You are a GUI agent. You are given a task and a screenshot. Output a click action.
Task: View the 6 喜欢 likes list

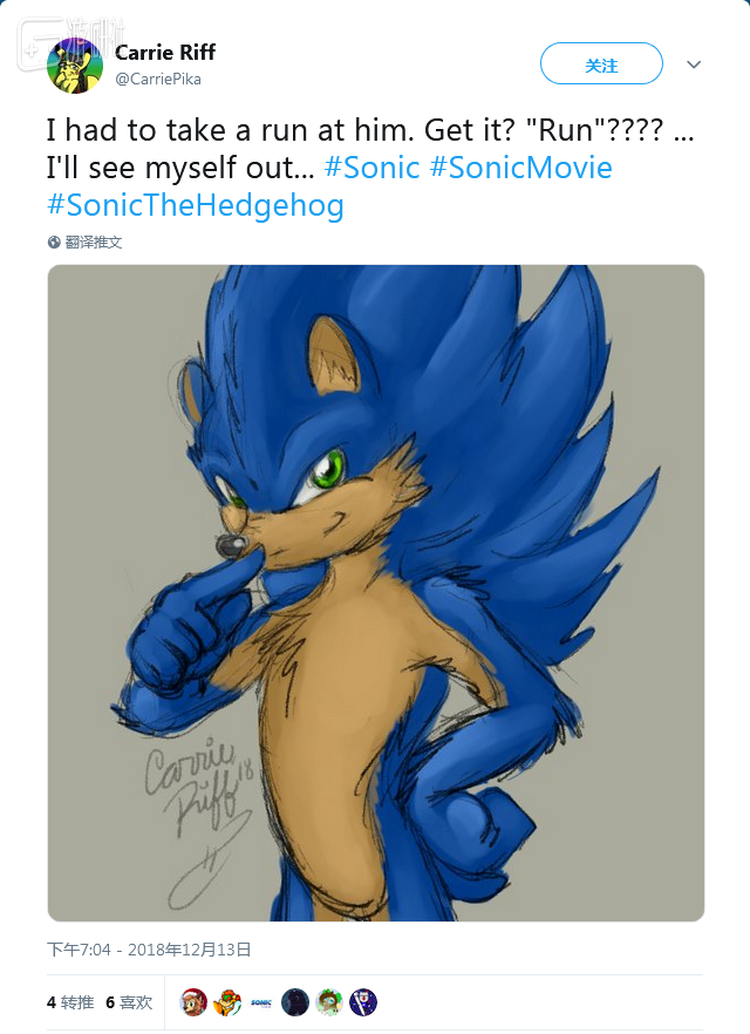(x=129, y=1002)
